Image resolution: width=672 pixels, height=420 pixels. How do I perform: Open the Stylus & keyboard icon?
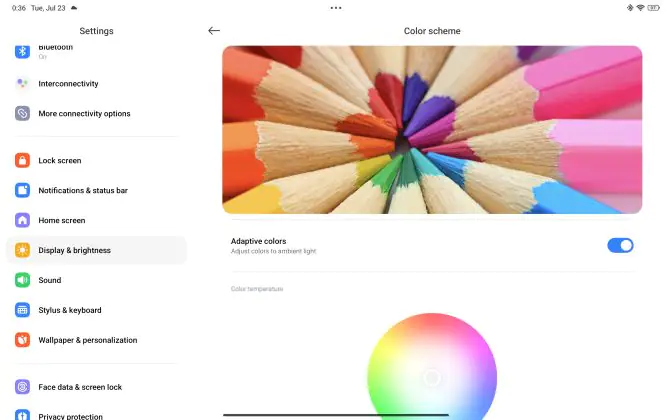22,310
